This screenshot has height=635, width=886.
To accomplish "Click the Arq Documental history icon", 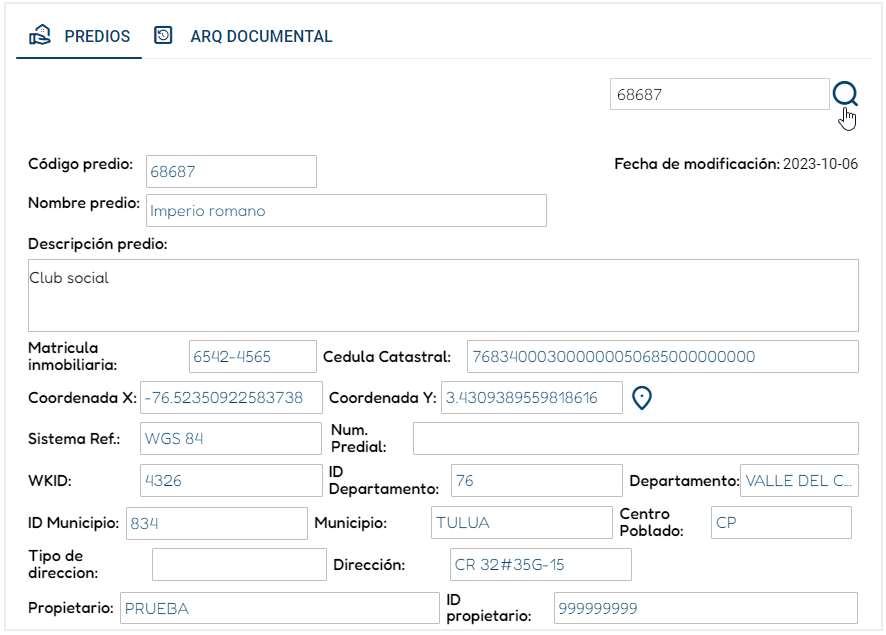I will coord(163,35).
